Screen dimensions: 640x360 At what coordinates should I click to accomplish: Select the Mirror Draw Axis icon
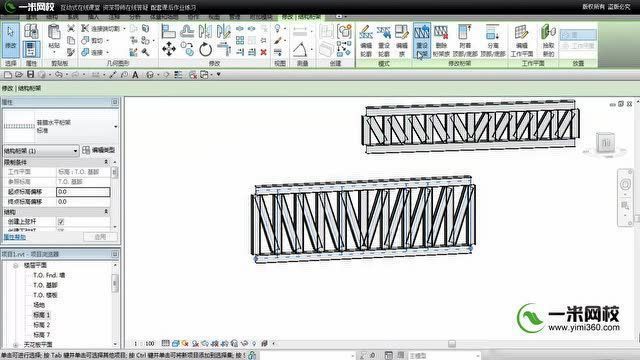(223, 31)
